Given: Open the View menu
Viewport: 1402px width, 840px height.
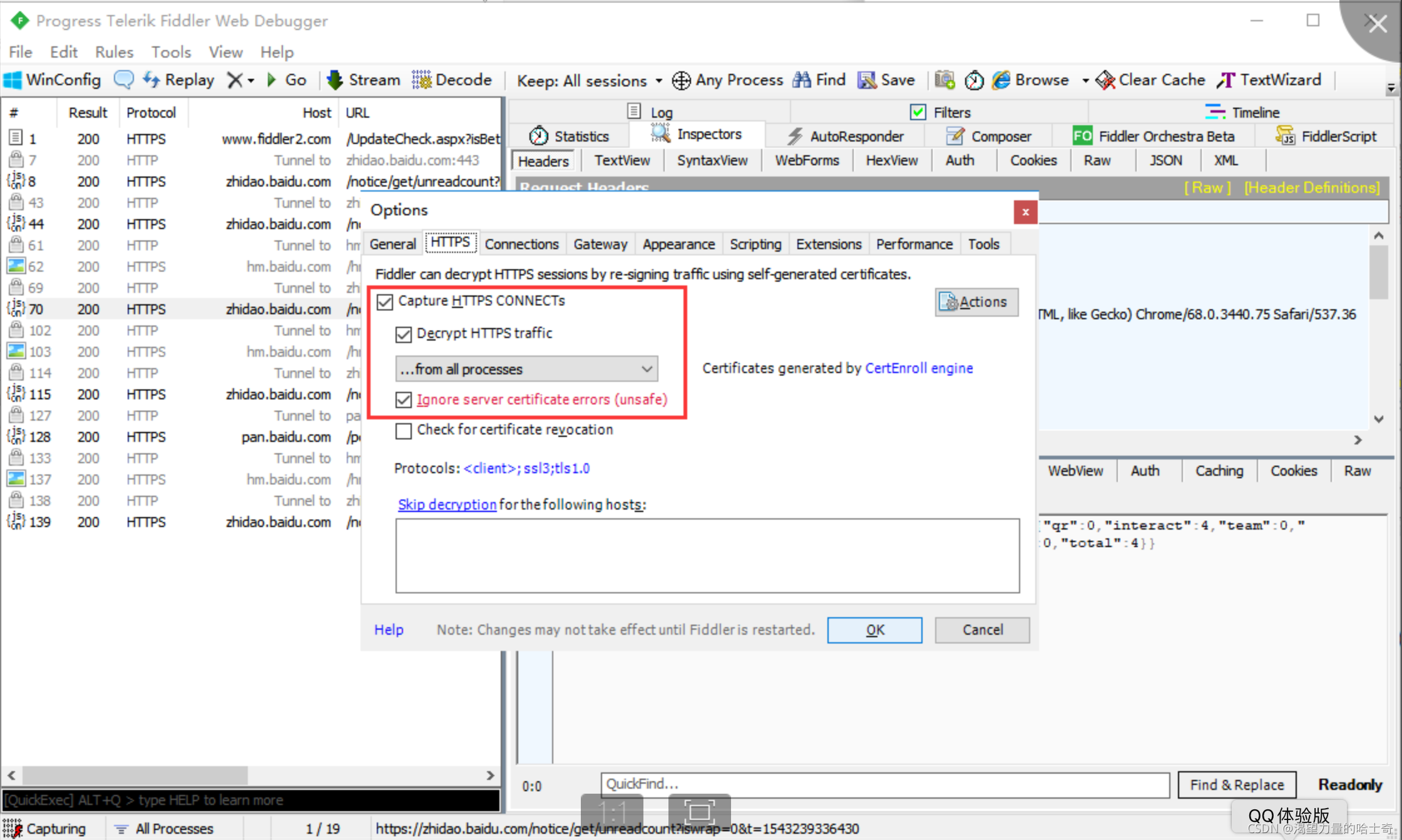Looking at the screenshot, I should point(225,52).
